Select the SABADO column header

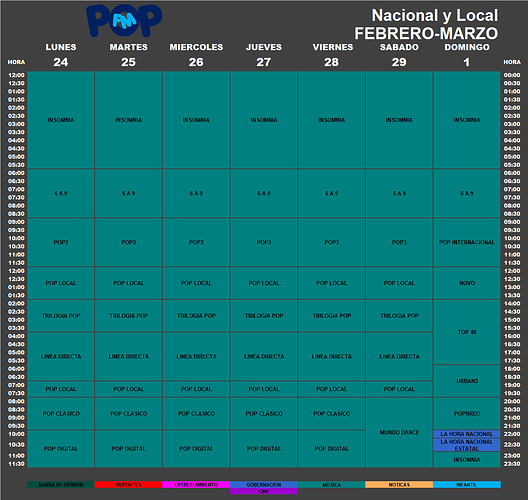[x=399, y=47]
